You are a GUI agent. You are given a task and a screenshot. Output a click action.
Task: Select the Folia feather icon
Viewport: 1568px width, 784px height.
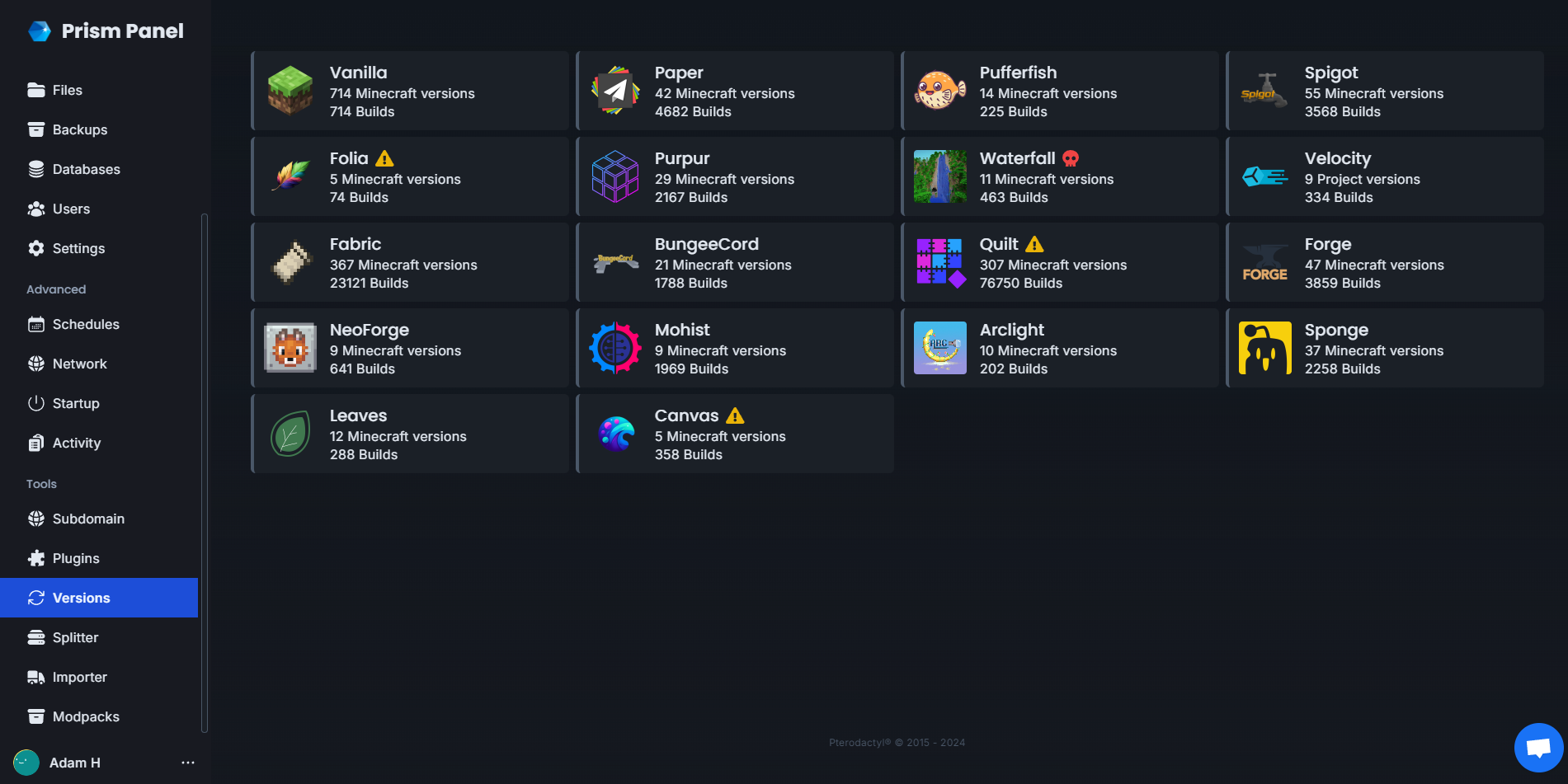pyautogui.click(x=290, y=176)
